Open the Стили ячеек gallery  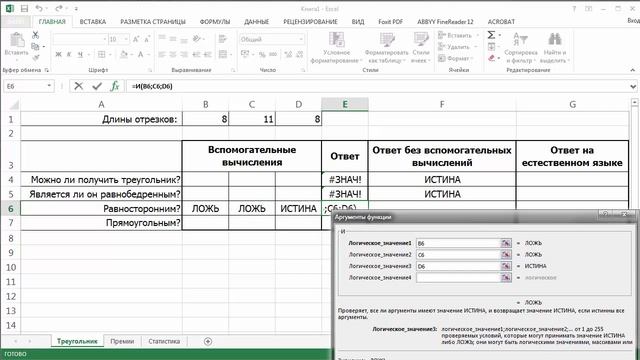(421, 48)
